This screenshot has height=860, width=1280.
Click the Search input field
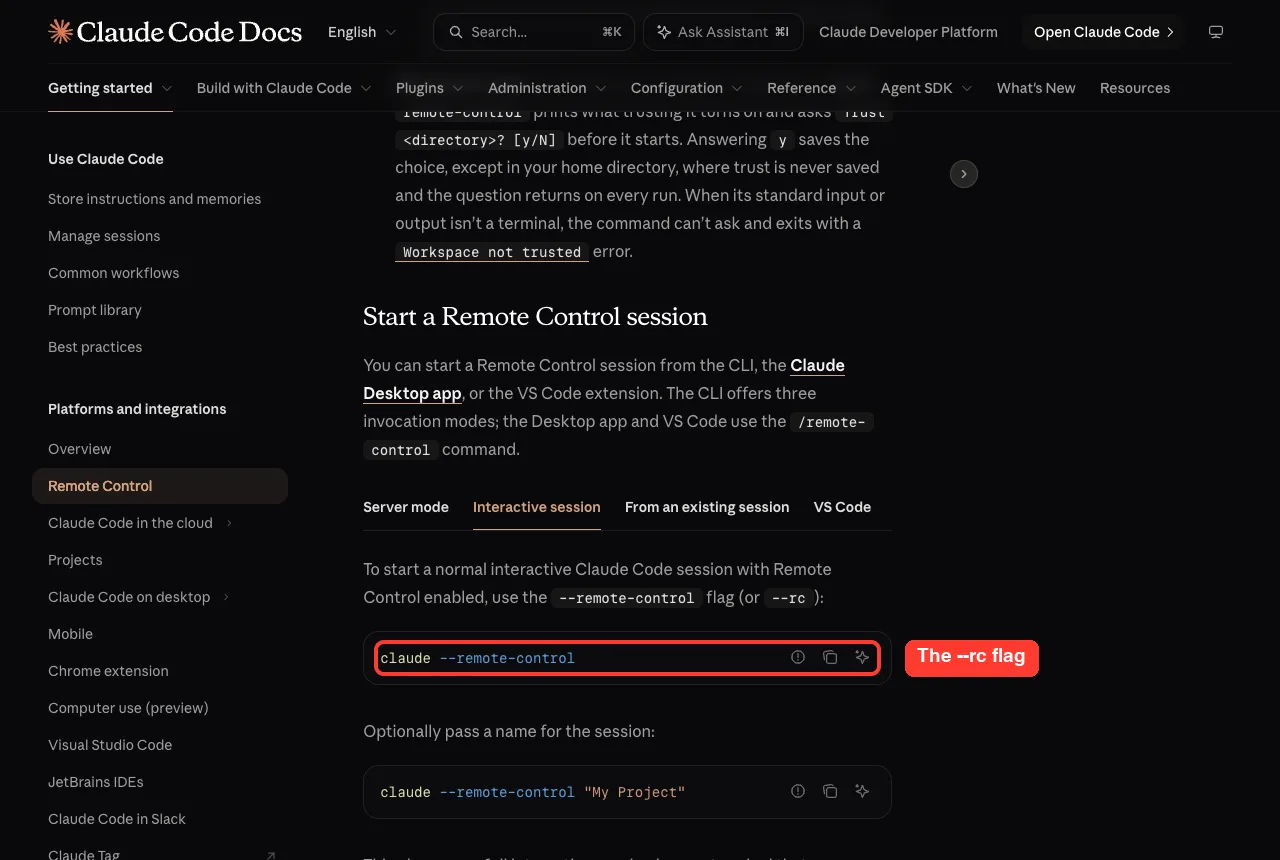point(534,32)
